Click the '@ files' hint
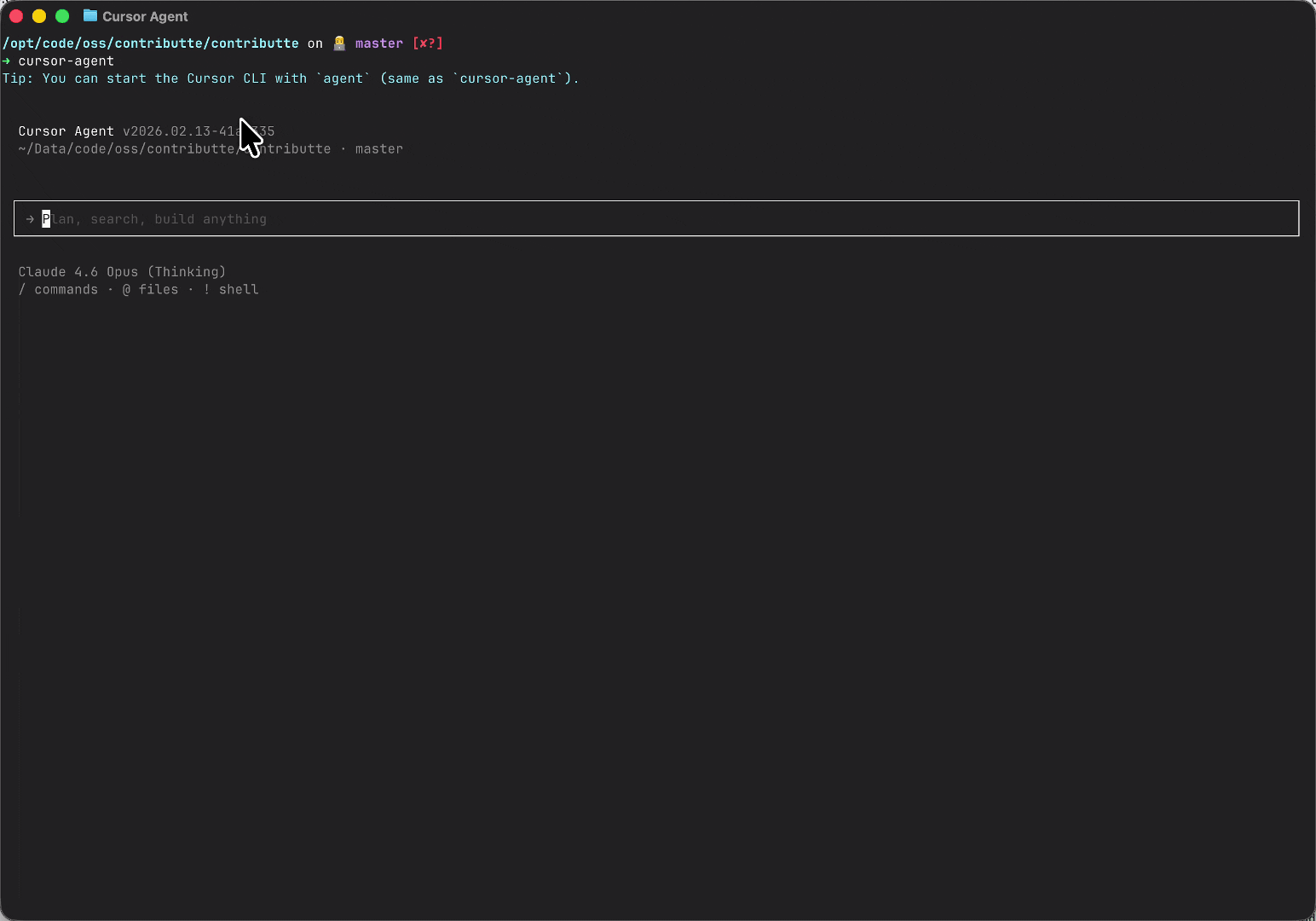This screenshot has width=1316, height=921. 150,290
